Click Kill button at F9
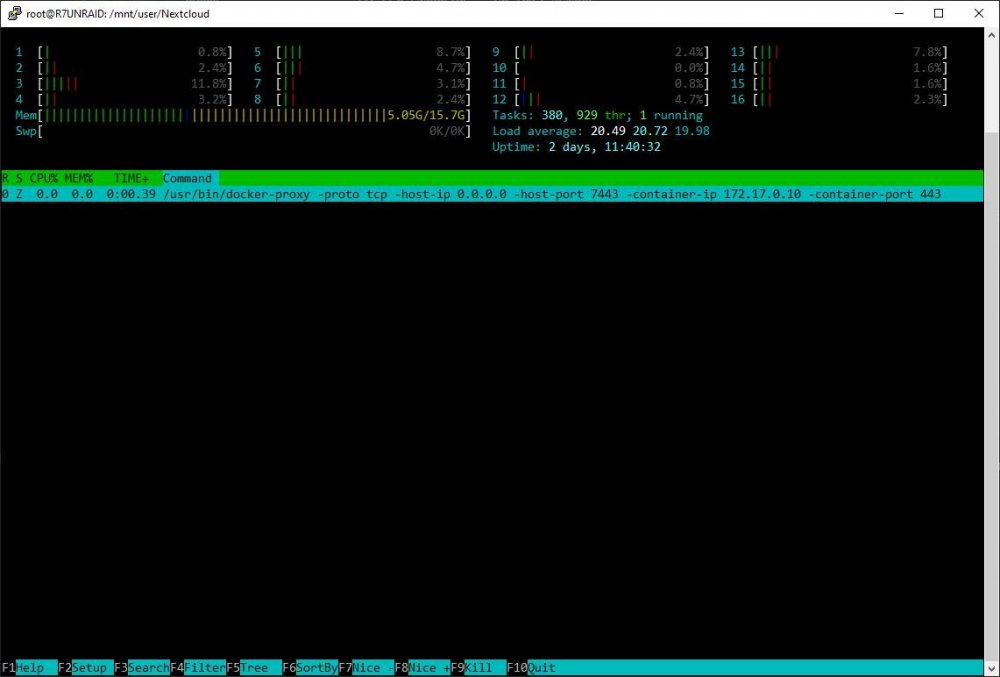 point(478,667)
